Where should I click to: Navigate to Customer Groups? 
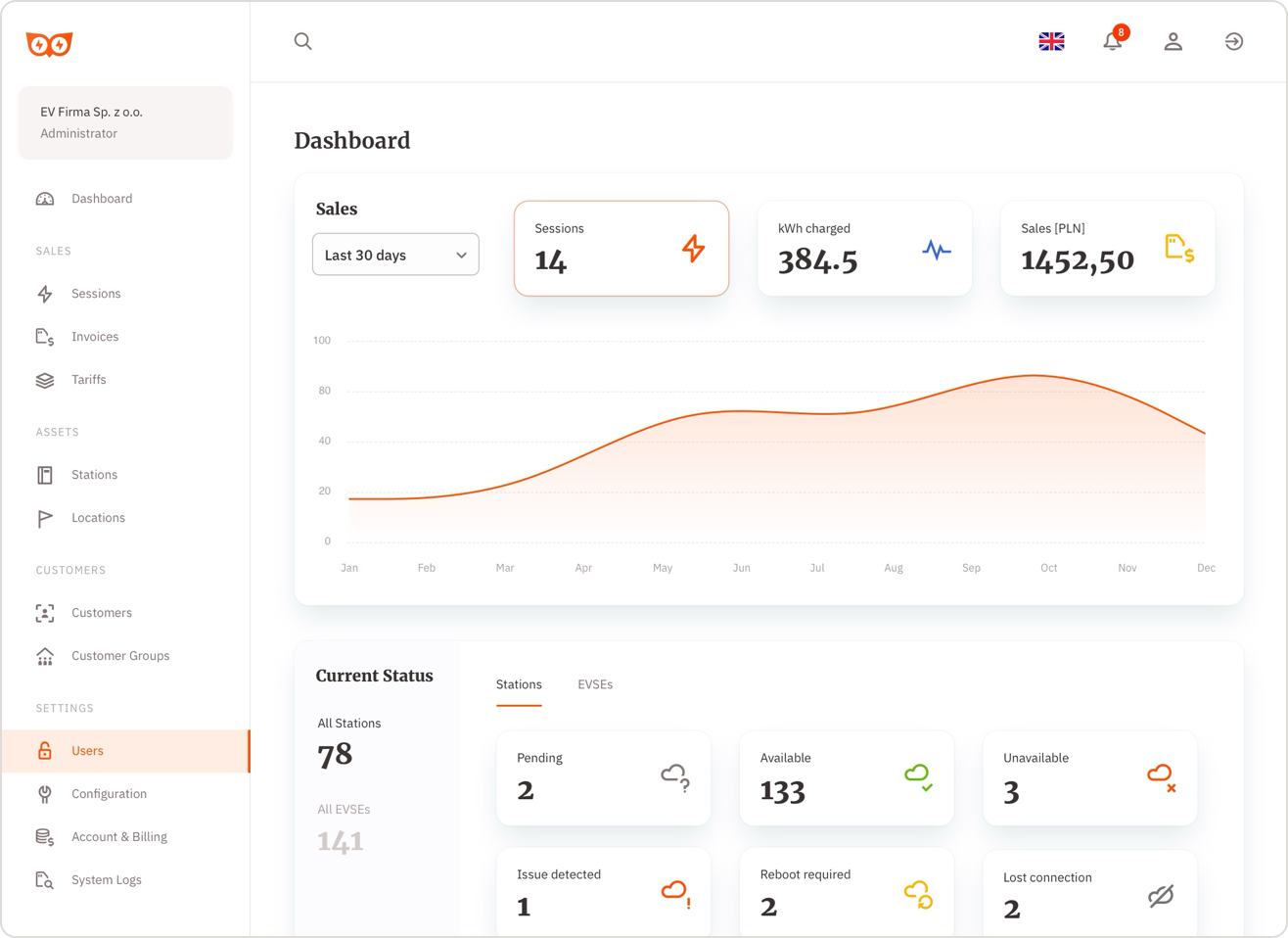119,655
